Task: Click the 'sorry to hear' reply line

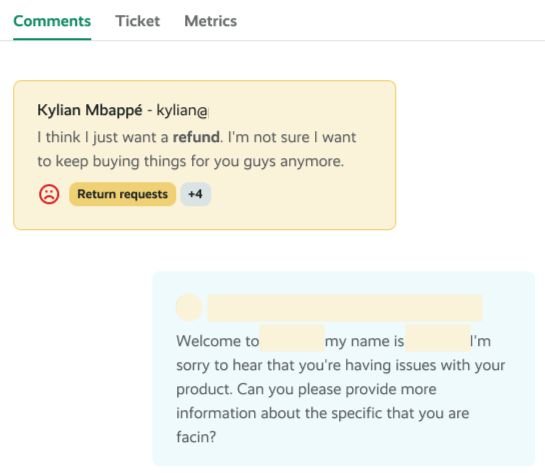Action: (x=341, y=366)
